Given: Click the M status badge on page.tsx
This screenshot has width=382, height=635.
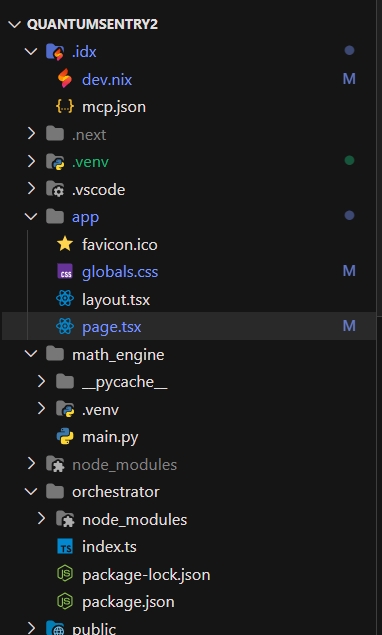Looking at the screenshot, I should [349, 326].
